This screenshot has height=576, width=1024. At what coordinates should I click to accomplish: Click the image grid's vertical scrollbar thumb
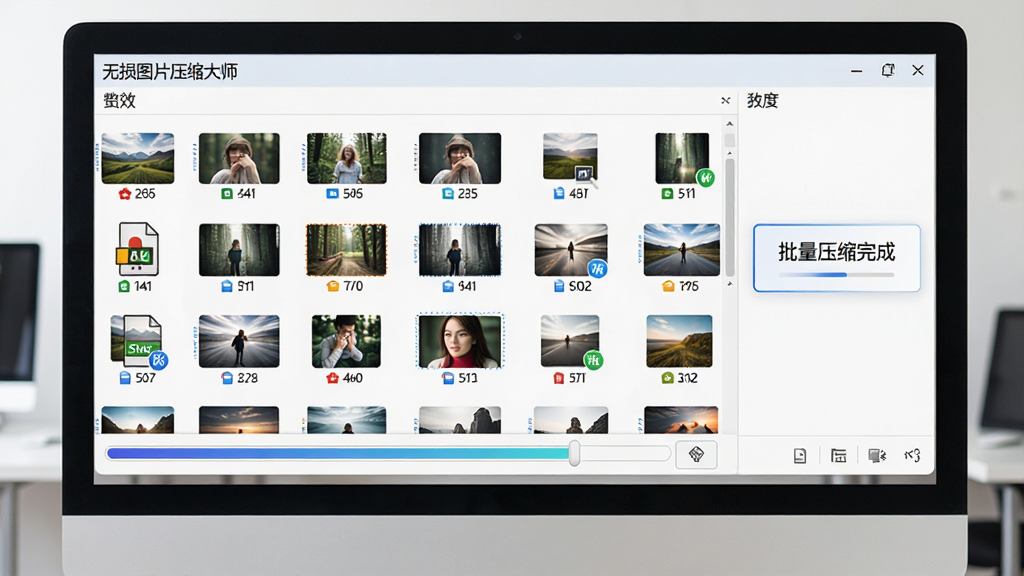729,217
